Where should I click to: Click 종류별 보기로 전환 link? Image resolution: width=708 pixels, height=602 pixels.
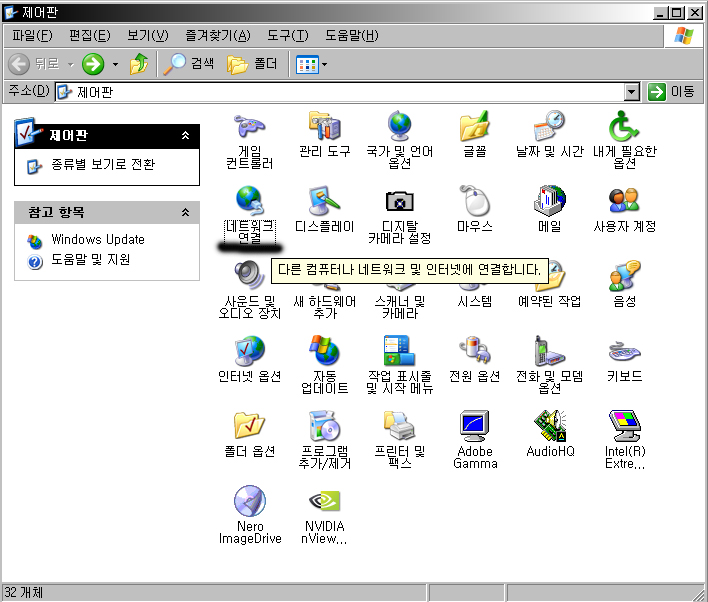pos(103,164)
